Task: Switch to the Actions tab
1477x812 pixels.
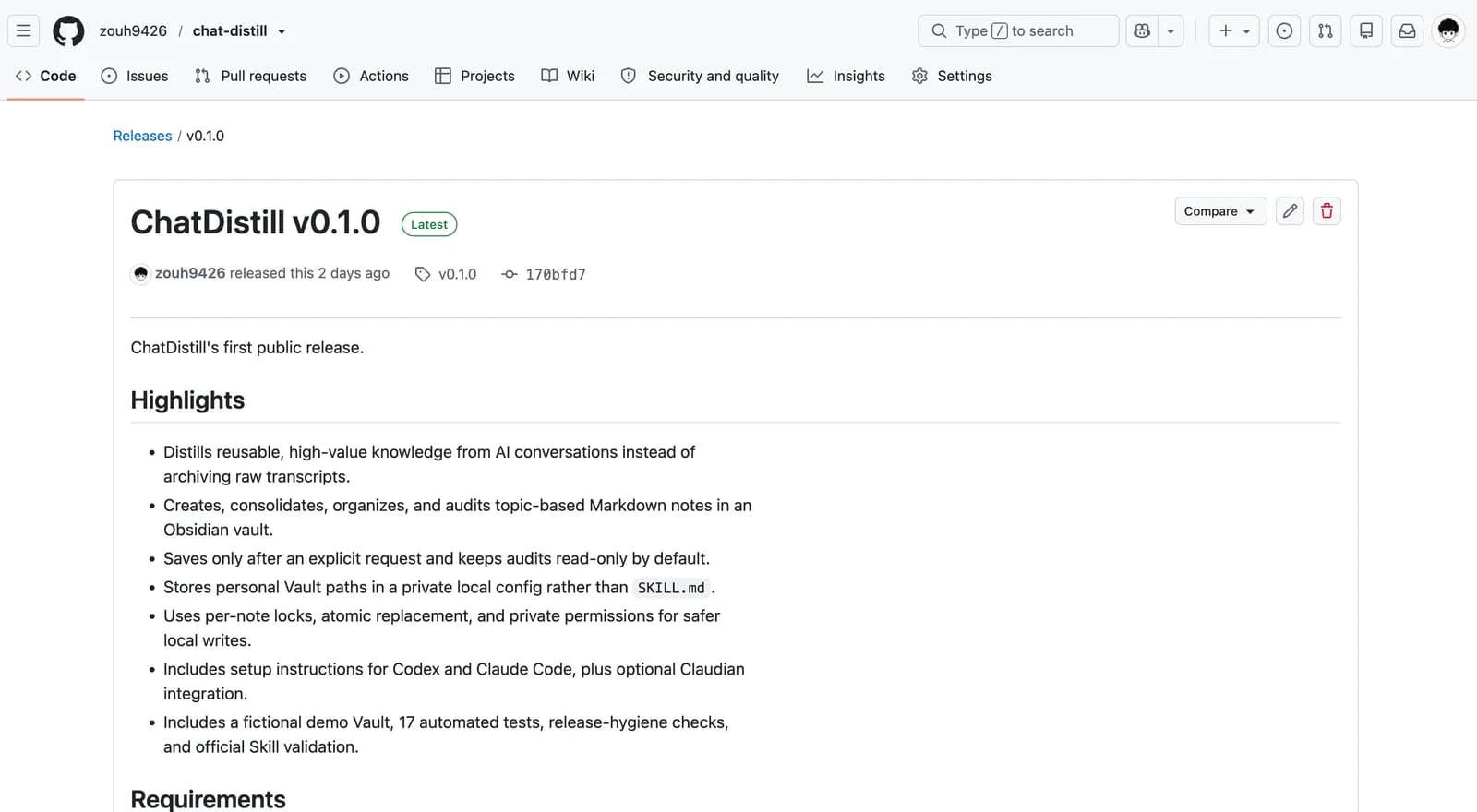Action: (371, 76)
